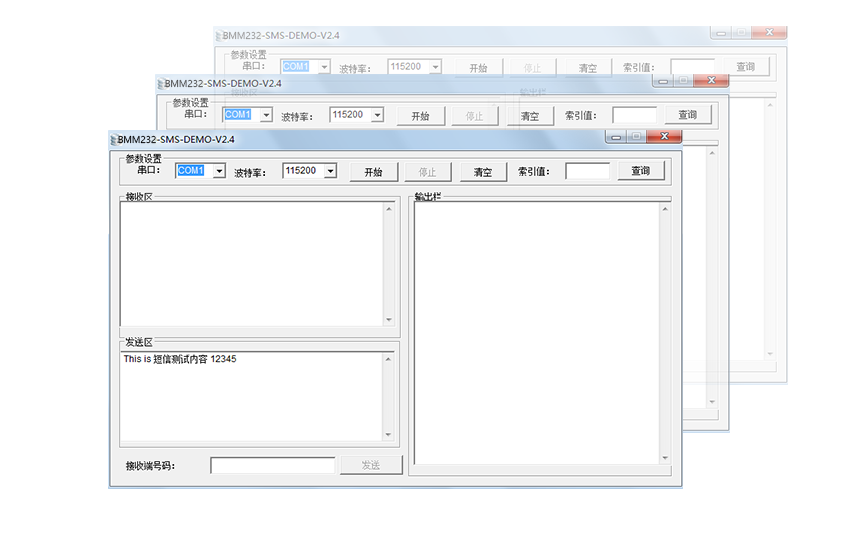Click the 索引值 input field in front window
Image resolution: width=846 pixels, height=535 pixels.
pyautogui.click(x=588, y=171)
